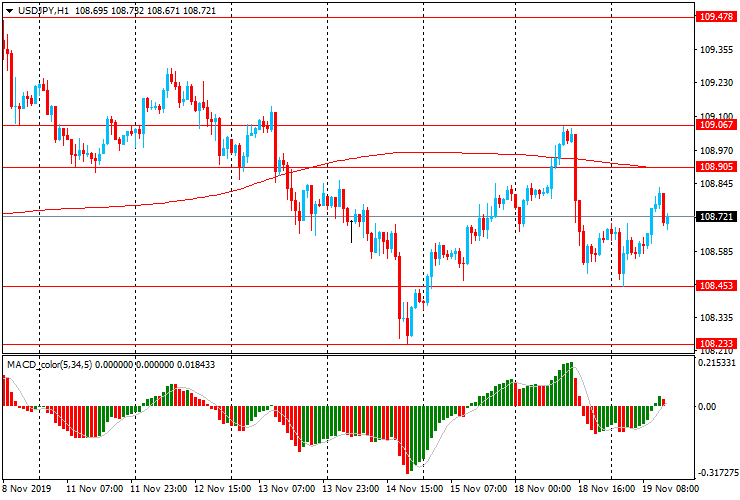This screenshot has height=500, width=740.
Task: Click the USDJPY,H1 chart title text
Action: pos(42,10)
